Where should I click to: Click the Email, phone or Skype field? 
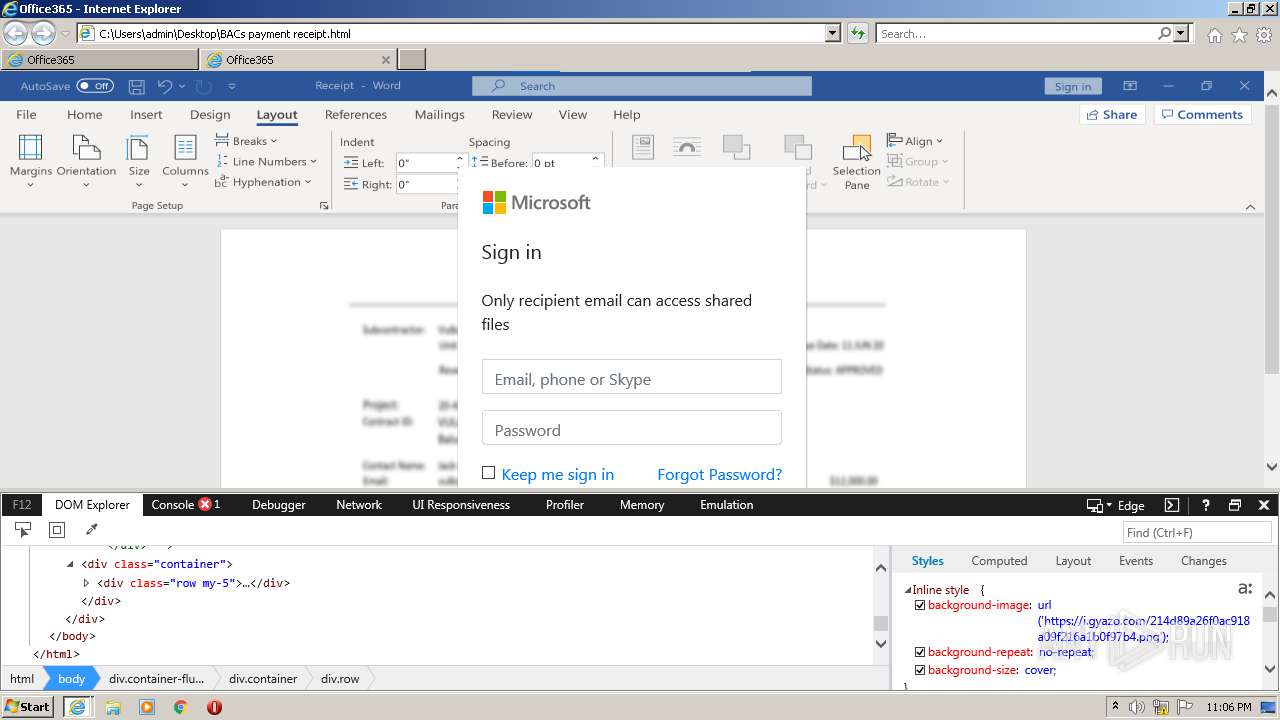coord(632,377)
